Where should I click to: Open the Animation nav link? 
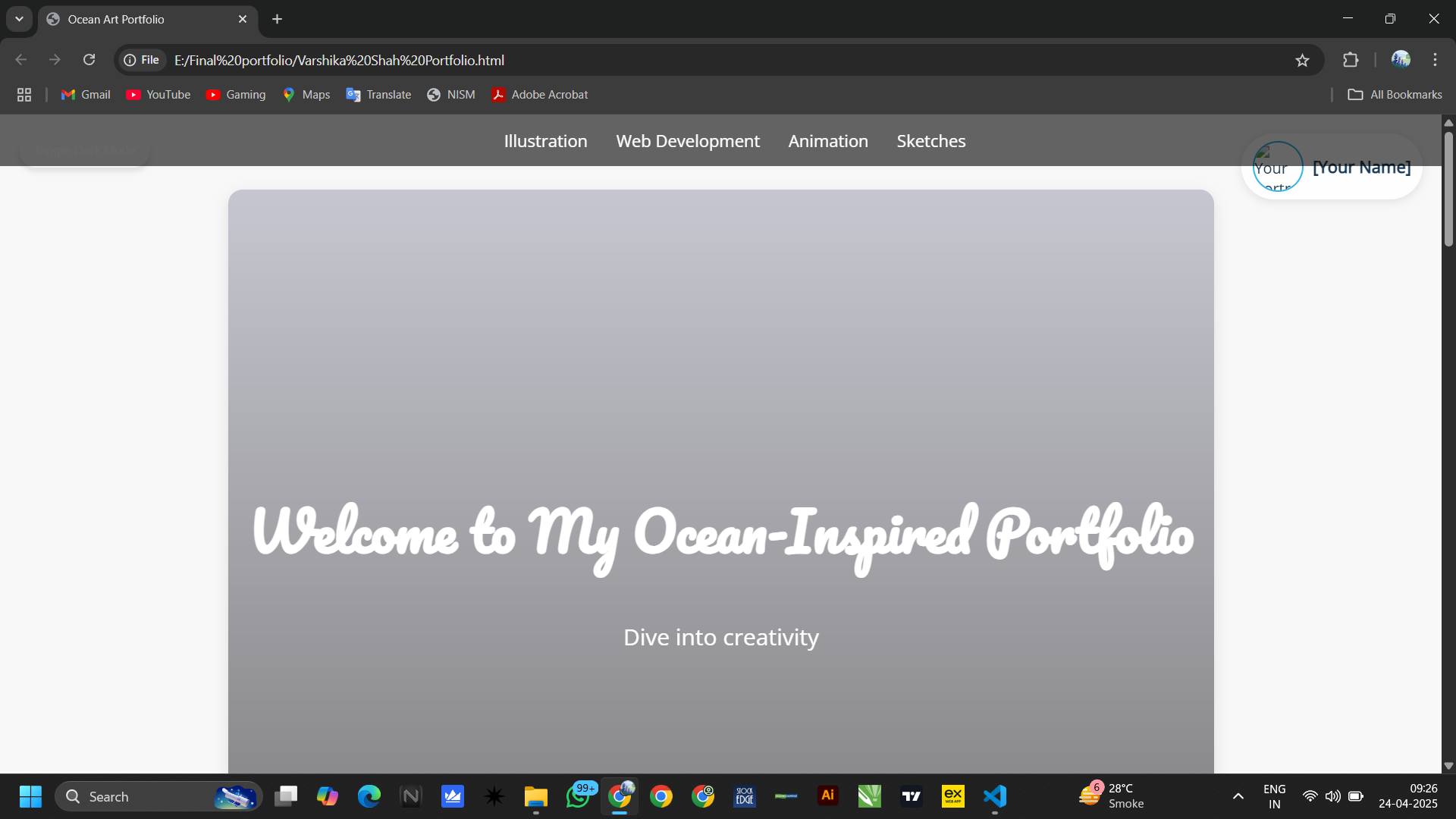click(x=828, y=141)
